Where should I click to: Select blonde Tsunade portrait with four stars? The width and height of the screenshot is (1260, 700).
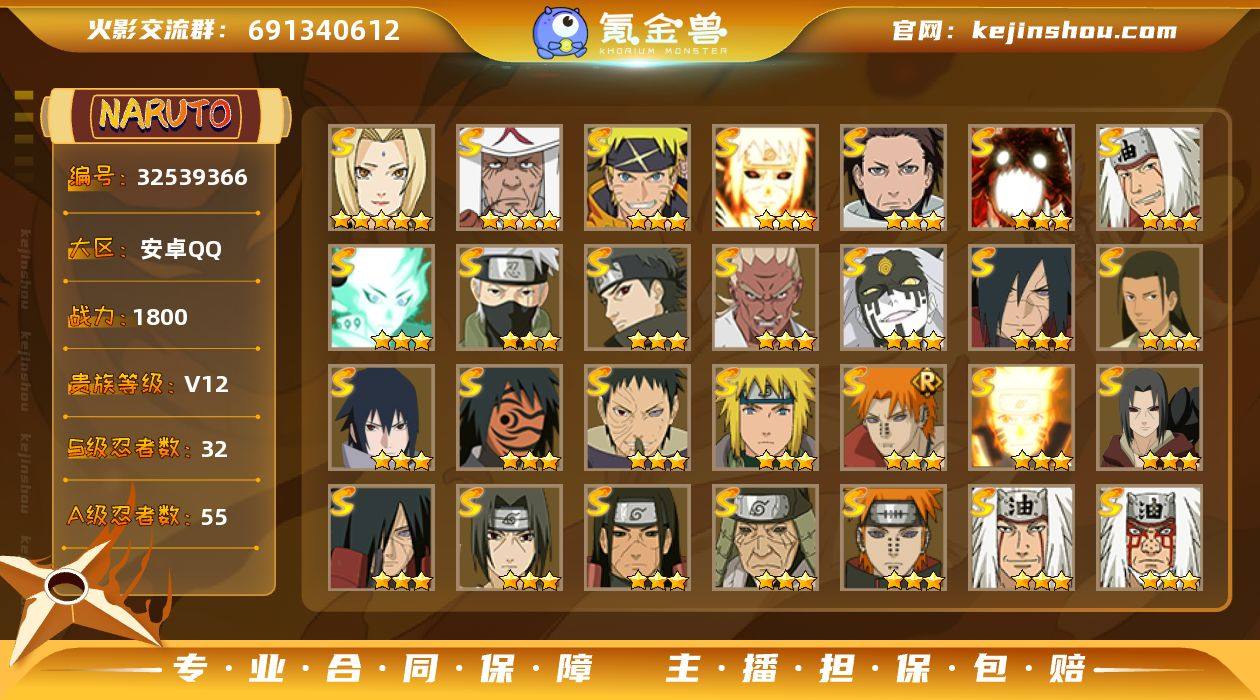(381, 178)
